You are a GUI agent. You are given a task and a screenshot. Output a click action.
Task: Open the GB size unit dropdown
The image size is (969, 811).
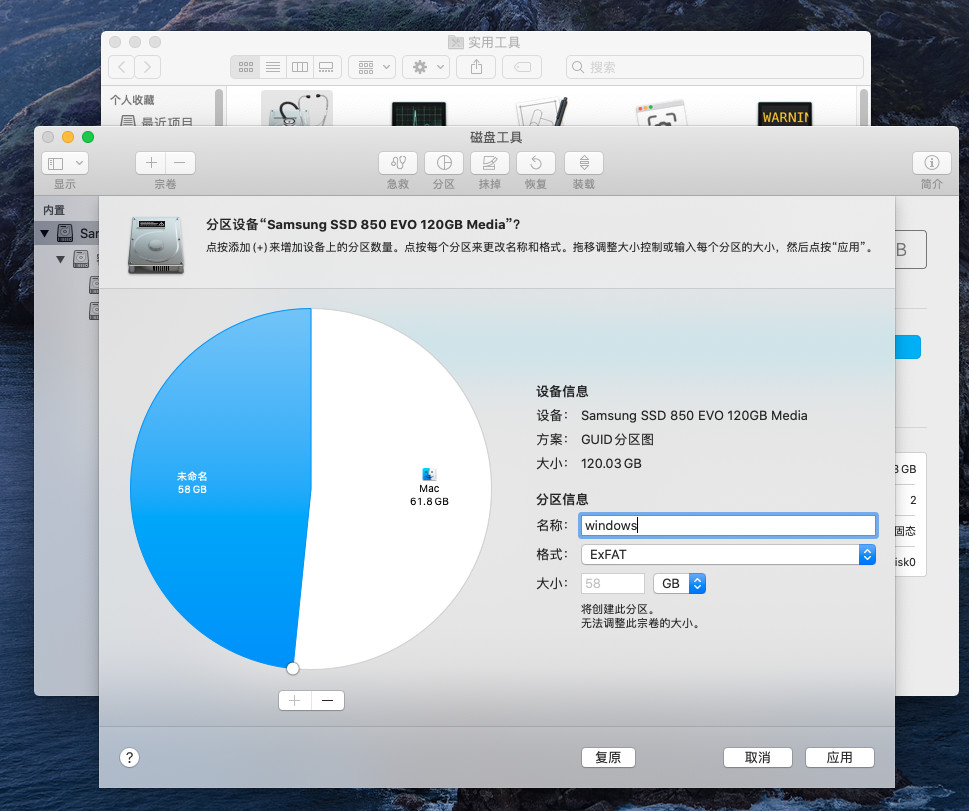coord(679,584)
